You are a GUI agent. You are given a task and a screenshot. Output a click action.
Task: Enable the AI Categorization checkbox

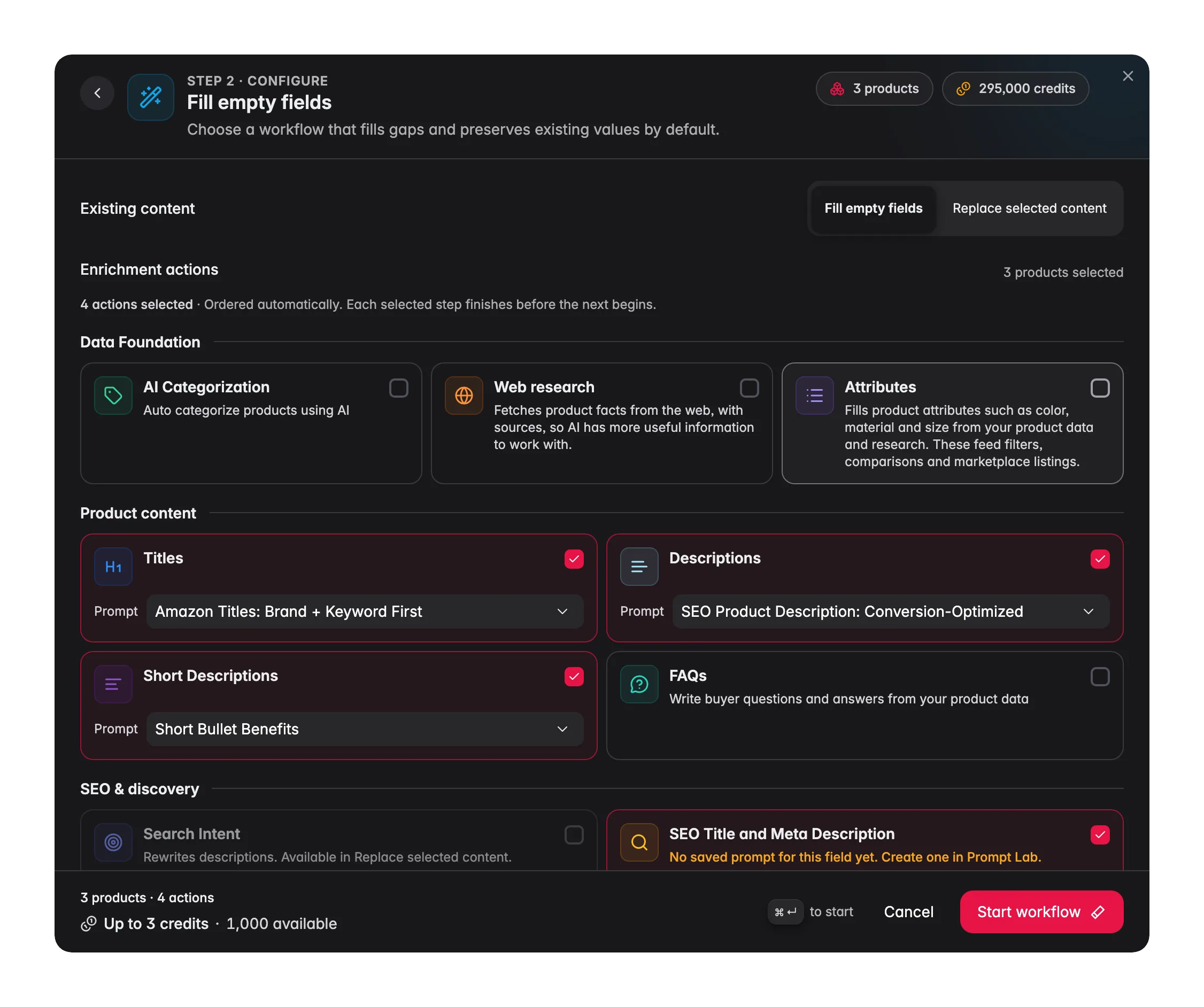click(x=398, y=388)
